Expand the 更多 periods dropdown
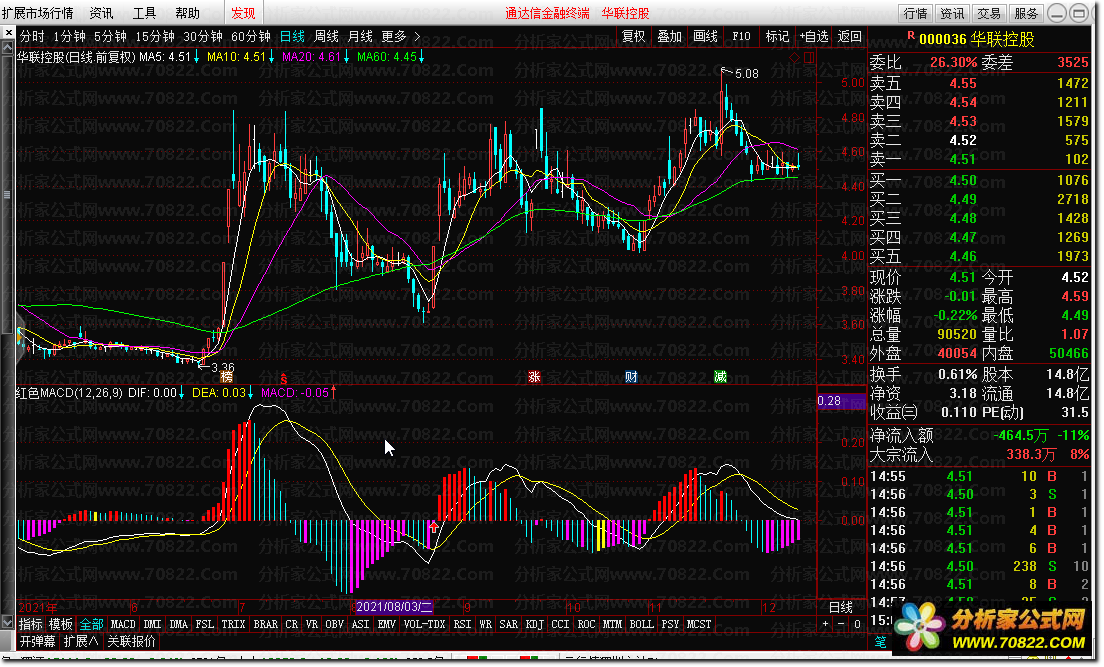 (401, 37)
